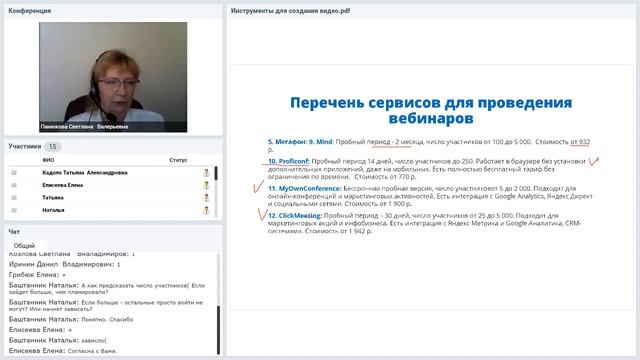Toggle checkbox beside Татьяна in participants
The height and width of the screenshot is (360, 640).
coord(14,198)
